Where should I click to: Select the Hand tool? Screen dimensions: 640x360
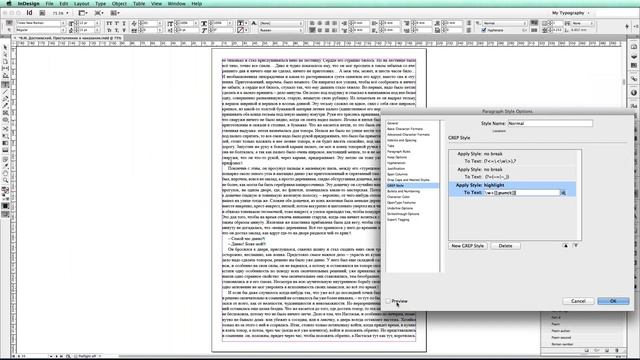click(5, 173)
